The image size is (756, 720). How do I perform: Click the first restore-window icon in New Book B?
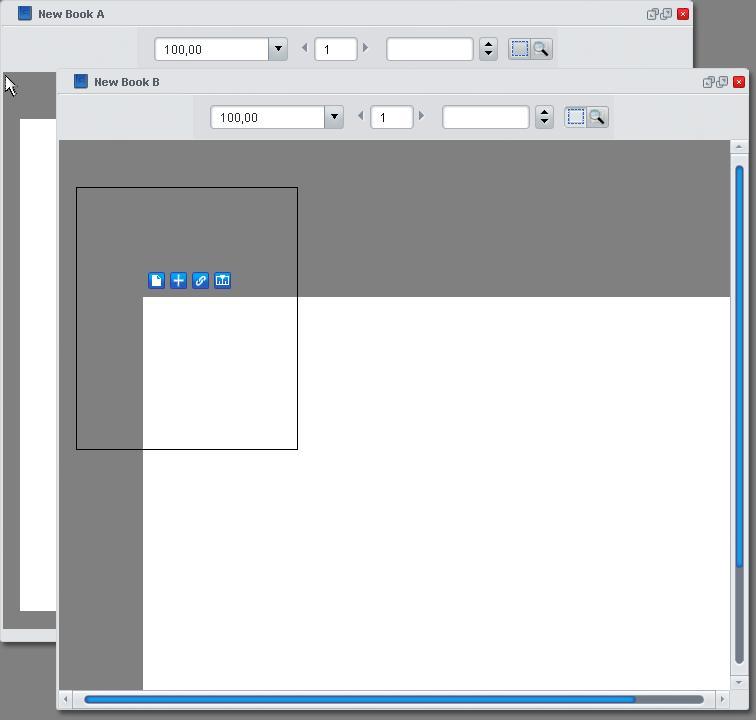point(708,82)
